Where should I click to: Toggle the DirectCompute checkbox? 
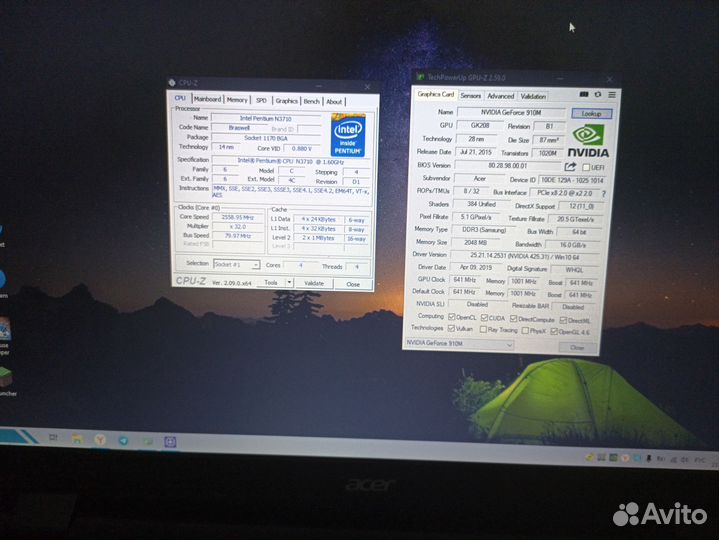point(514,319)
